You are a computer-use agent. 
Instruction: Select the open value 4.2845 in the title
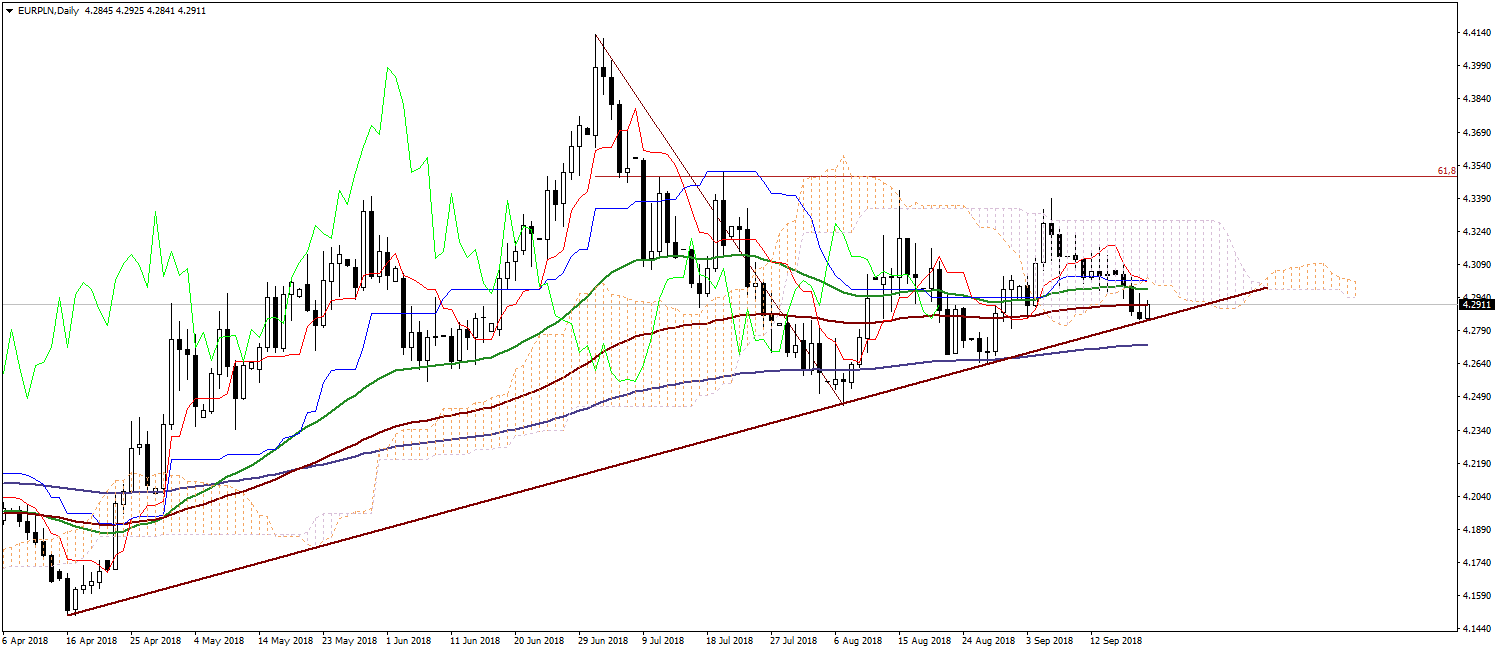pos(99,9)
